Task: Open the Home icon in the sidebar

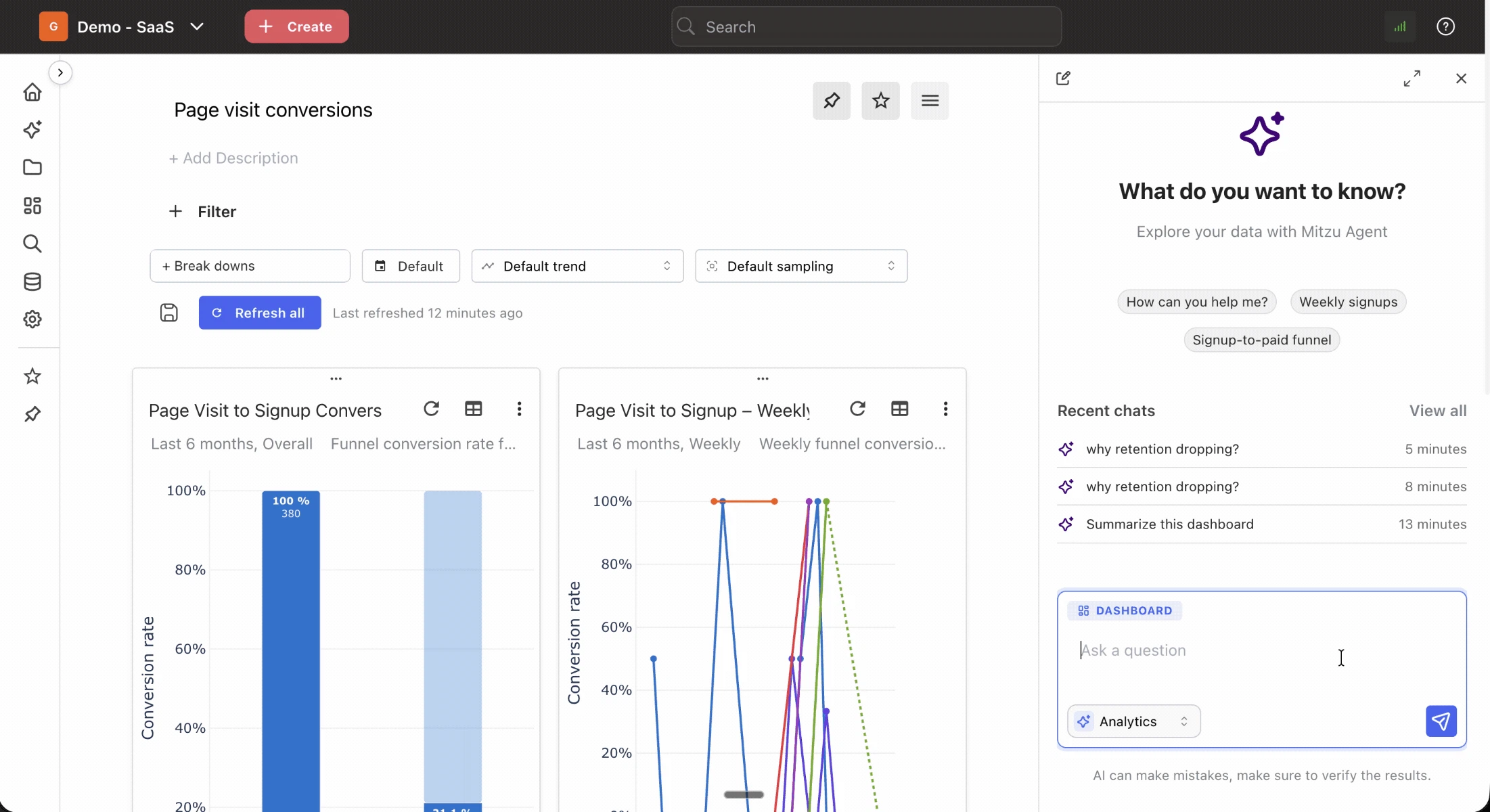Action: (32, 92)
